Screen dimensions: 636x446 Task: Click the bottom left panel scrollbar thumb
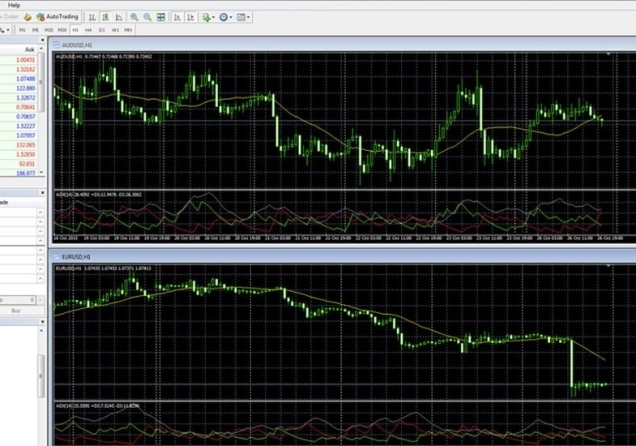(x=41, y=376)
